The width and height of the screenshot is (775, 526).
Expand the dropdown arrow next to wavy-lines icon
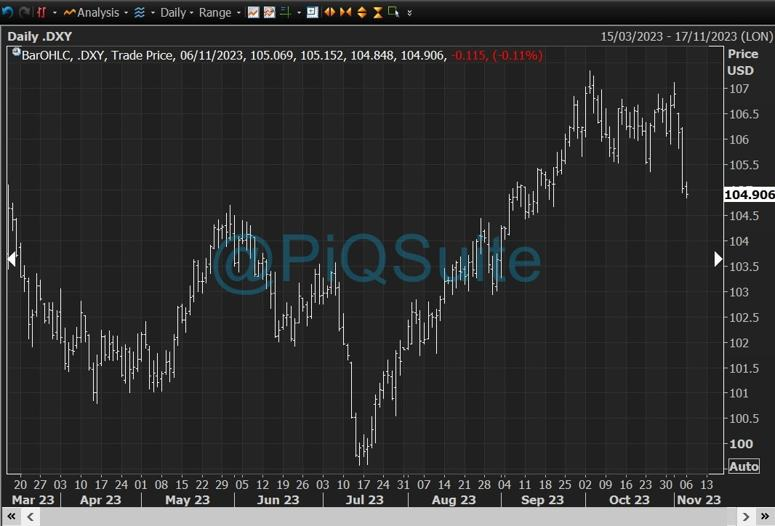coord(152,13)
